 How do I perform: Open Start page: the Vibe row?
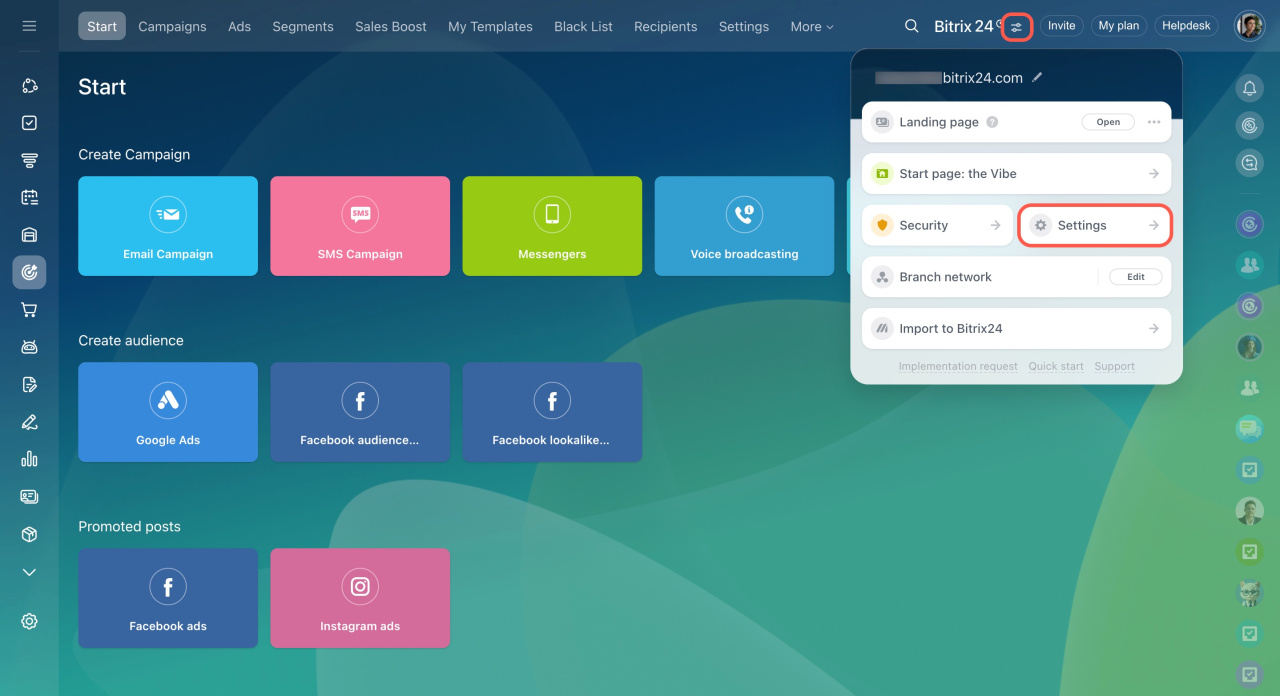(1016, 174)
